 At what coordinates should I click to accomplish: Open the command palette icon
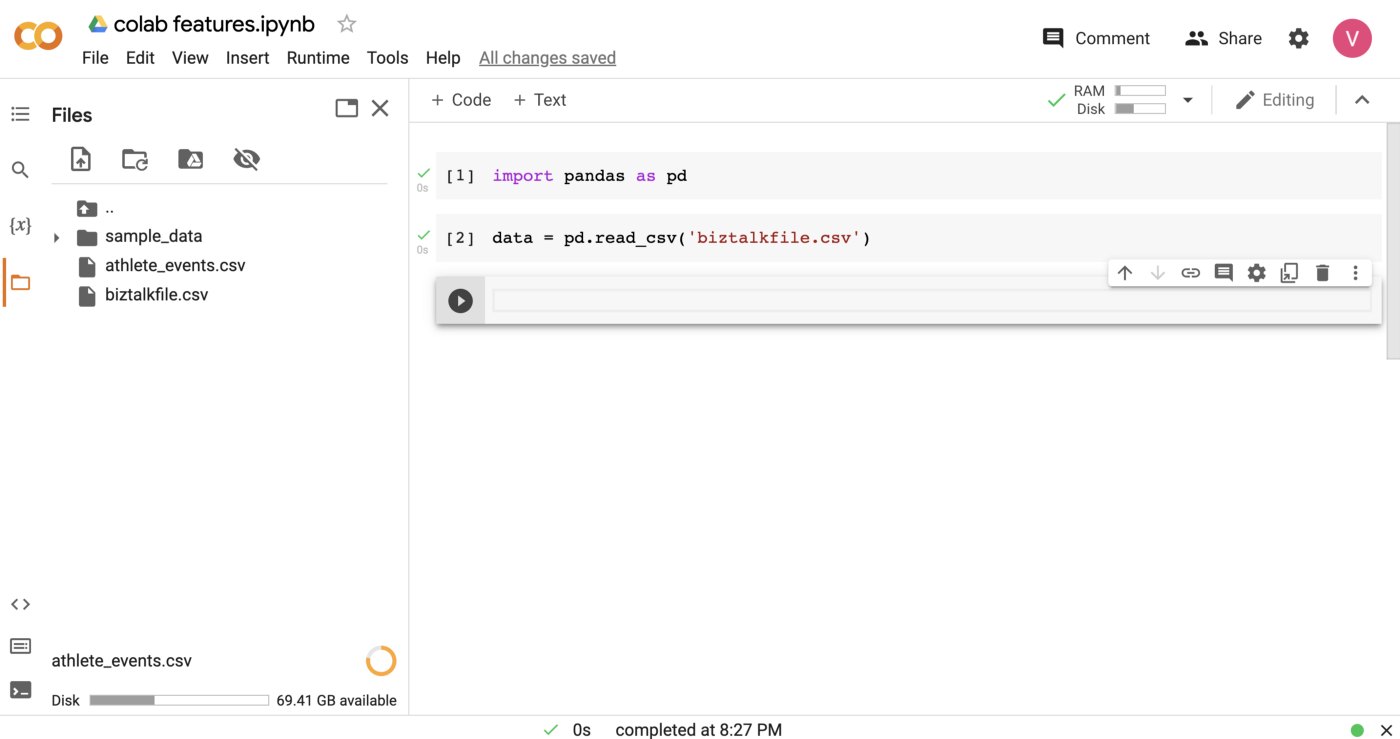click(20, 646)
